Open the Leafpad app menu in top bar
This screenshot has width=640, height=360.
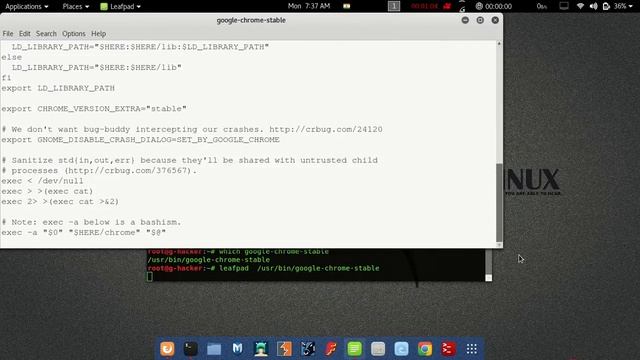click(x=120, y=6)
